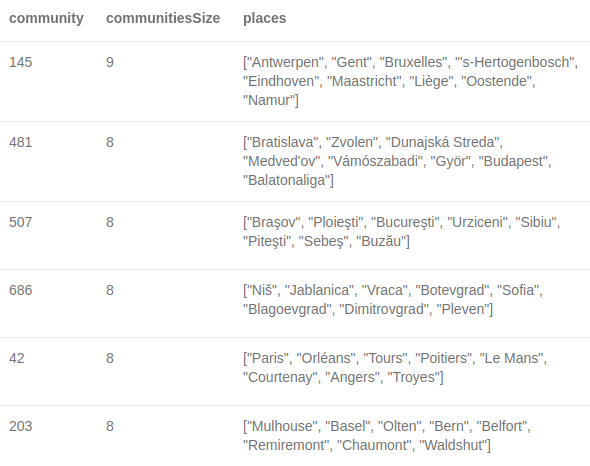Click size 8 in community 507 row
The height and width of the screenshot is (466, 590).
(x=110, y=222)
